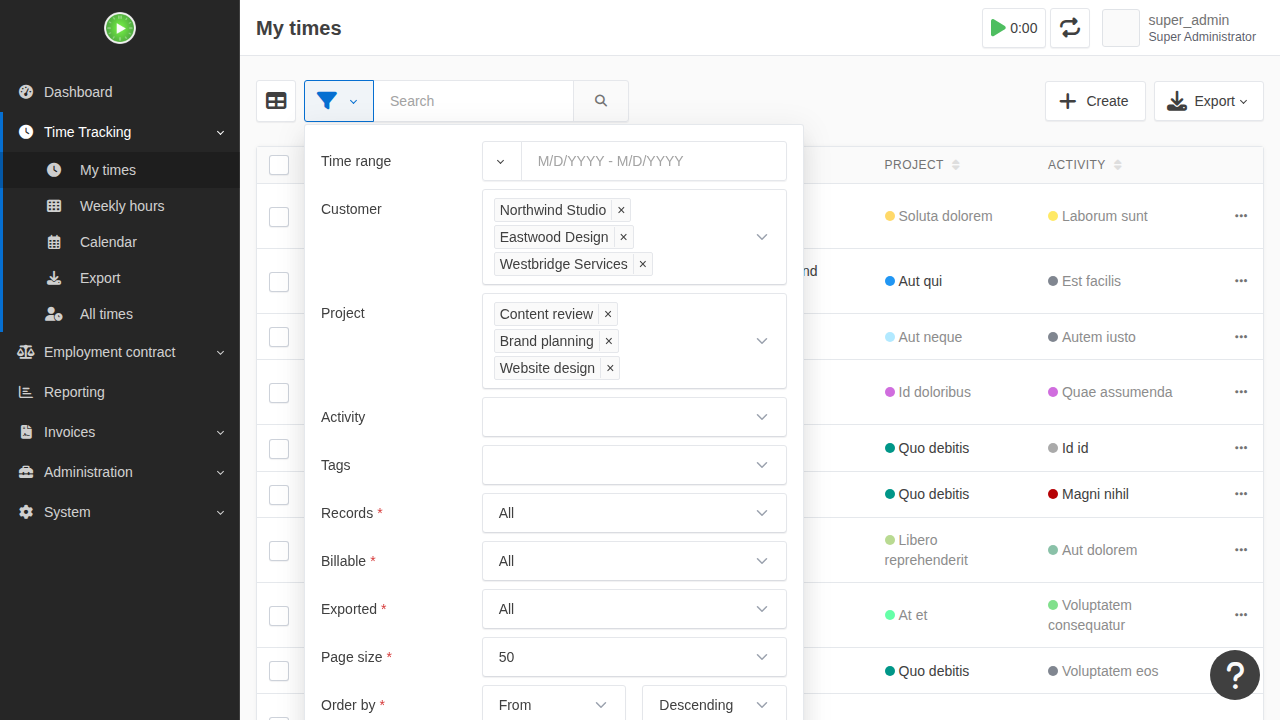Open row actions for Laborum sunt entry
This screenshot has height=720, width=1280.
(x=1241, y=216)
